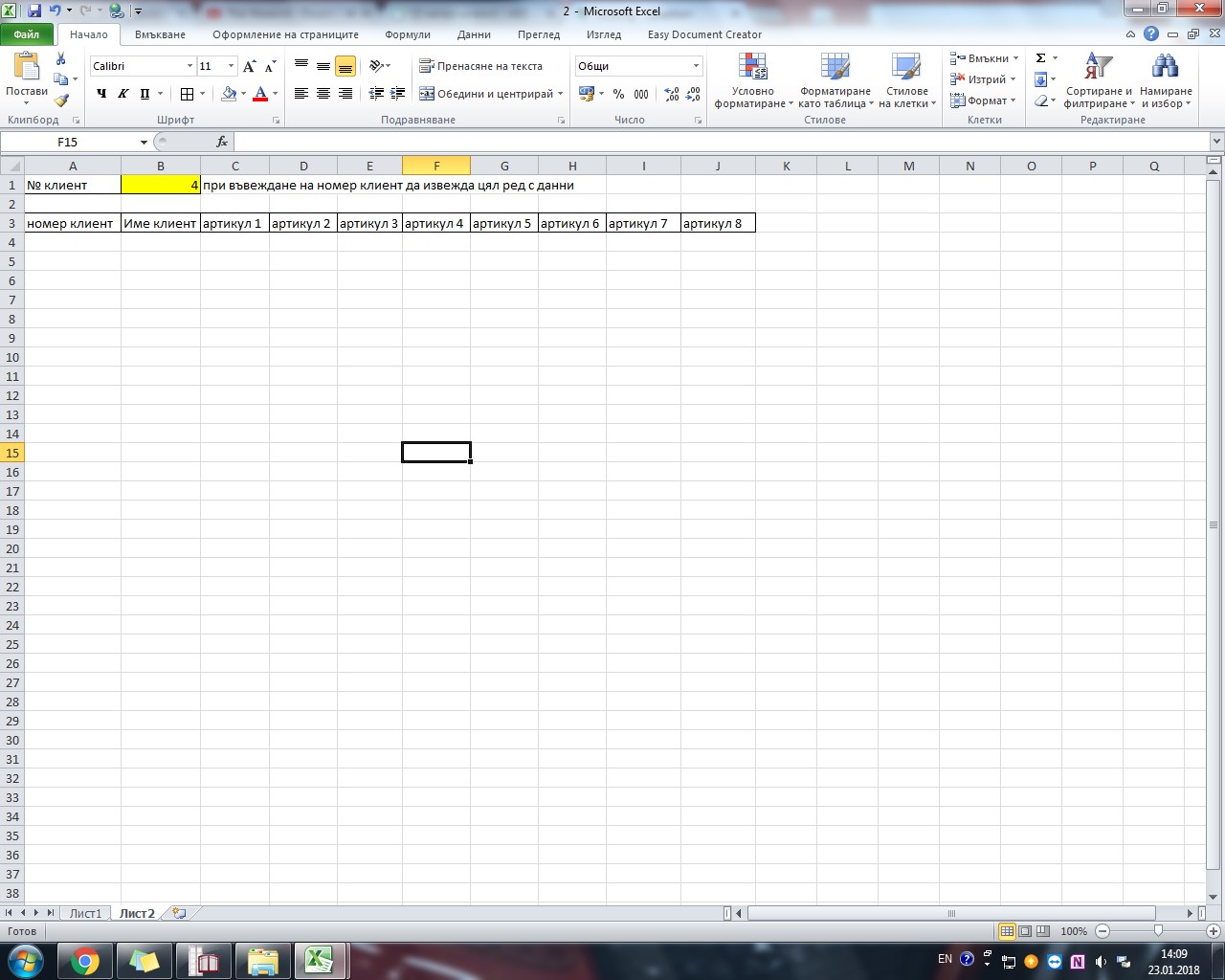Viewport: 1225px width, 980px height.
Task: Toggle Пренасяне на текста wrap text
Action: [x=480, y=66]
